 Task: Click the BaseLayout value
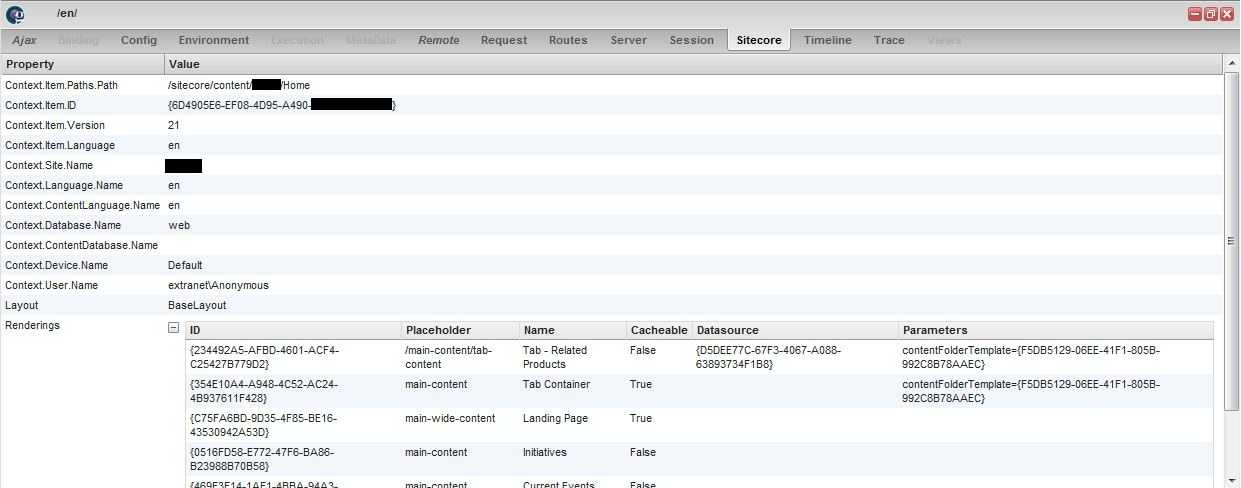pos(197,305)
